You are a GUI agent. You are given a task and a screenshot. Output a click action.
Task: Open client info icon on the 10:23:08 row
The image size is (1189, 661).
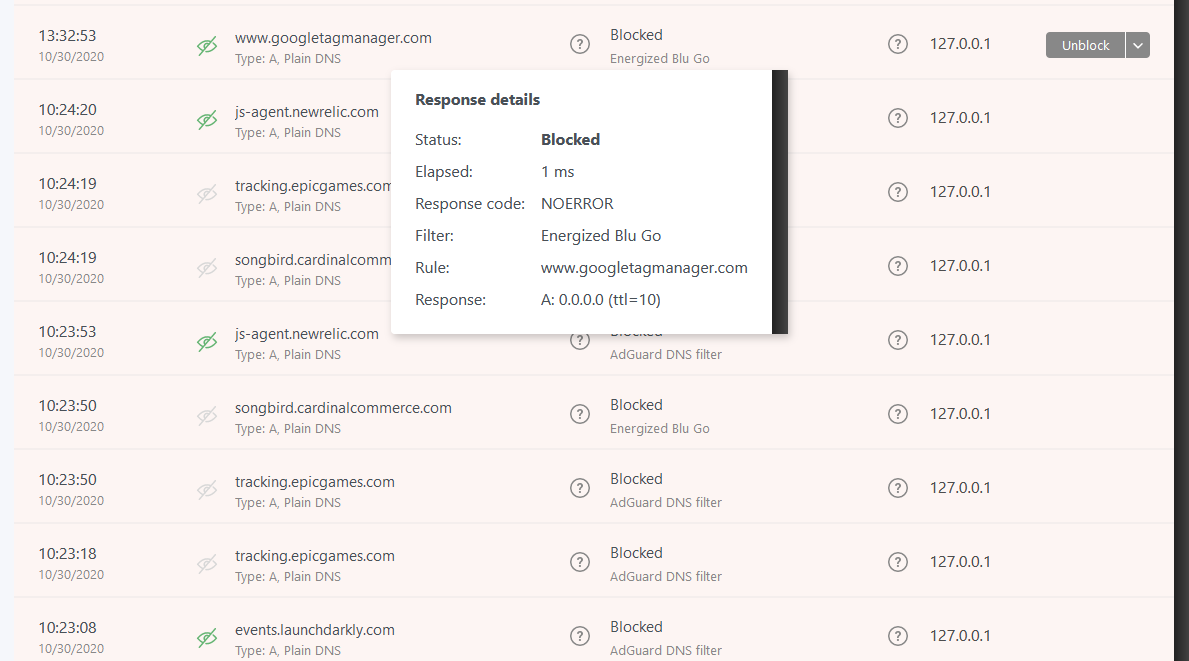point(898,636)
